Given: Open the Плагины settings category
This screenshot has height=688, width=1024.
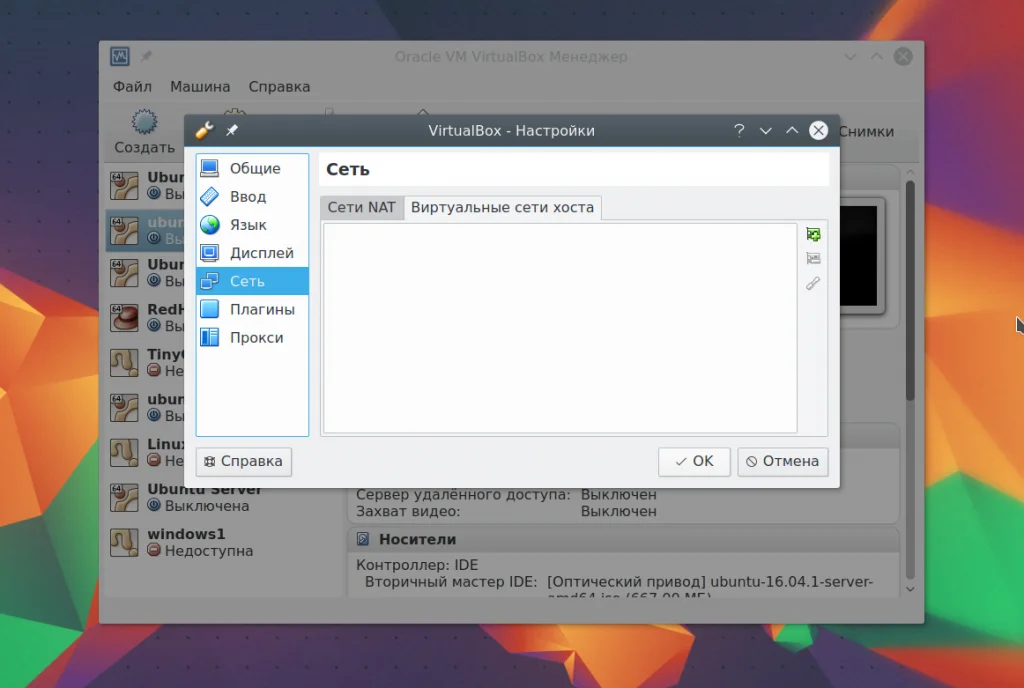Looking at the screenshot, I should pyautogui.click(x=252, y=309).
